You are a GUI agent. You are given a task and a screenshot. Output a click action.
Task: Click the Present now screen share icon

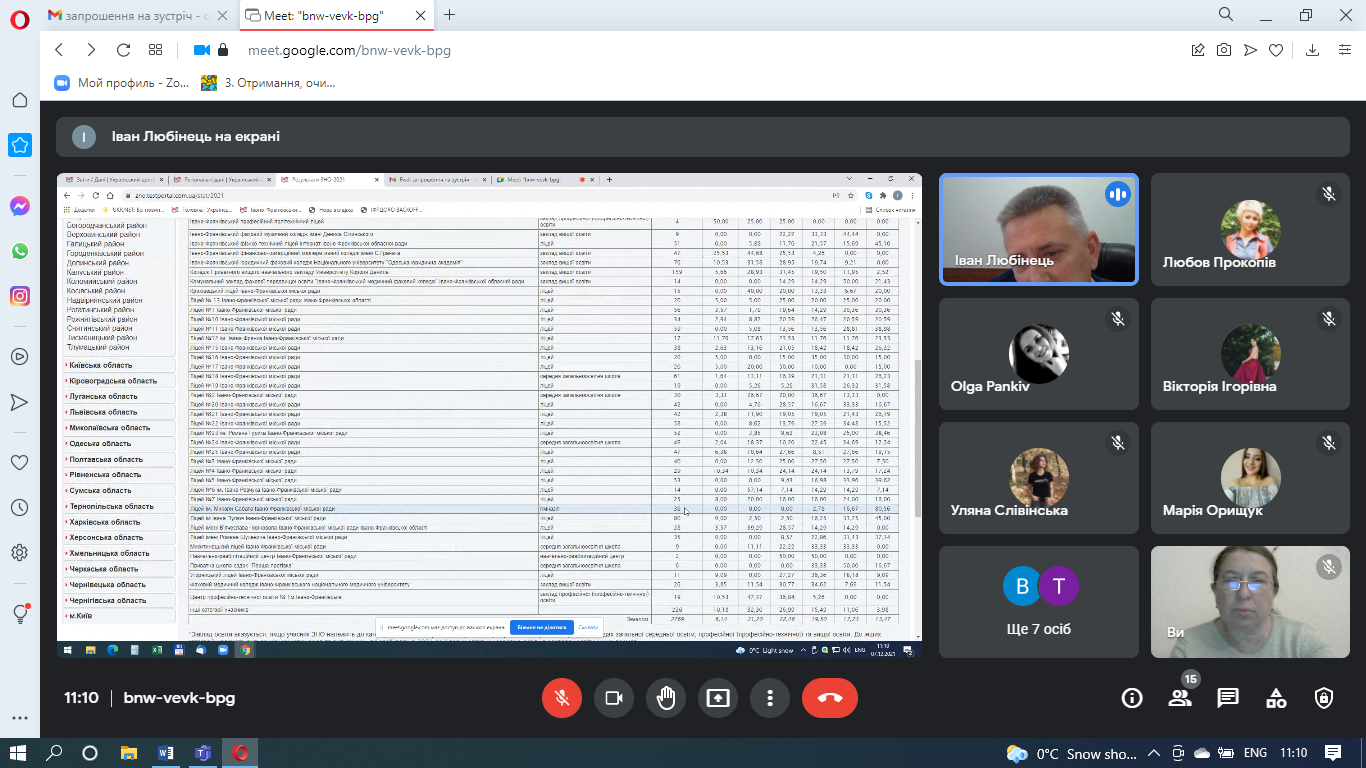pos(718,698)
